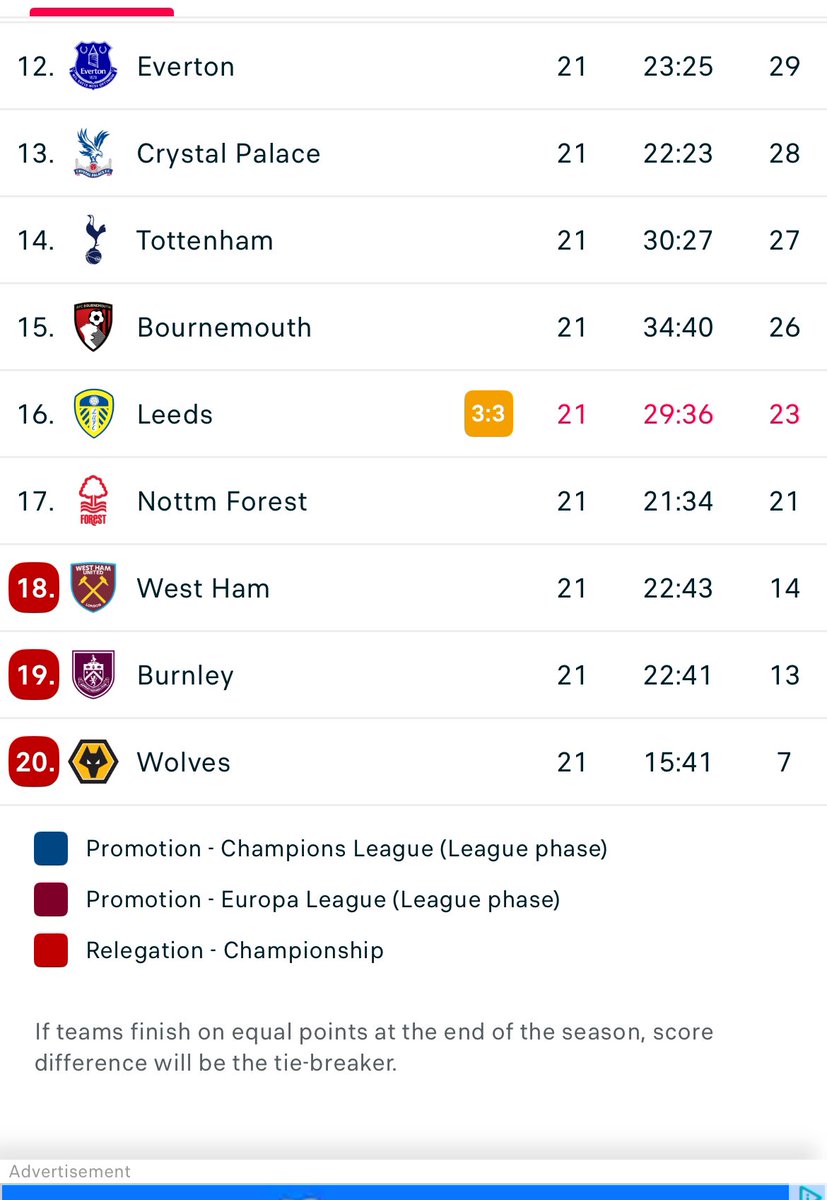Open the Everton club crest
Viewport: 827px width, 1200px height.
(94, 66)
